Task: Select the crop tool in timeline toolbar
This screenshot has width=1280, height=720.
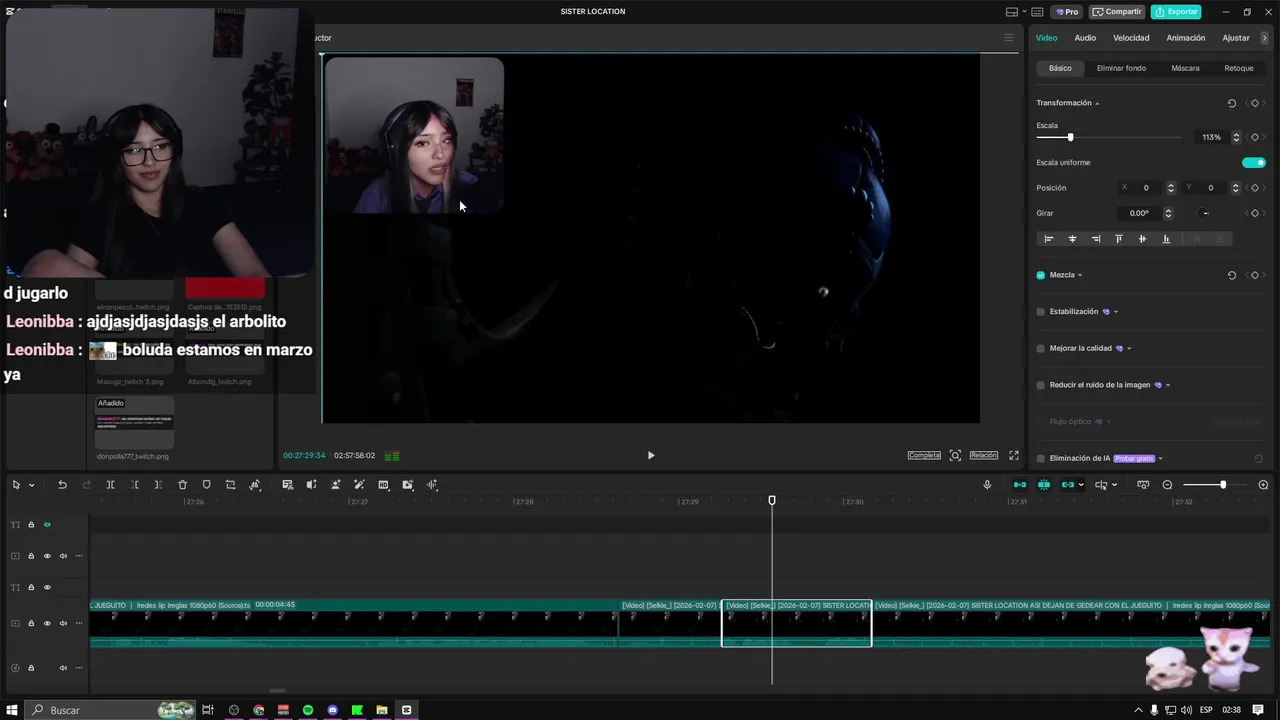Action: pyautogui.click(x=230, y=485)
